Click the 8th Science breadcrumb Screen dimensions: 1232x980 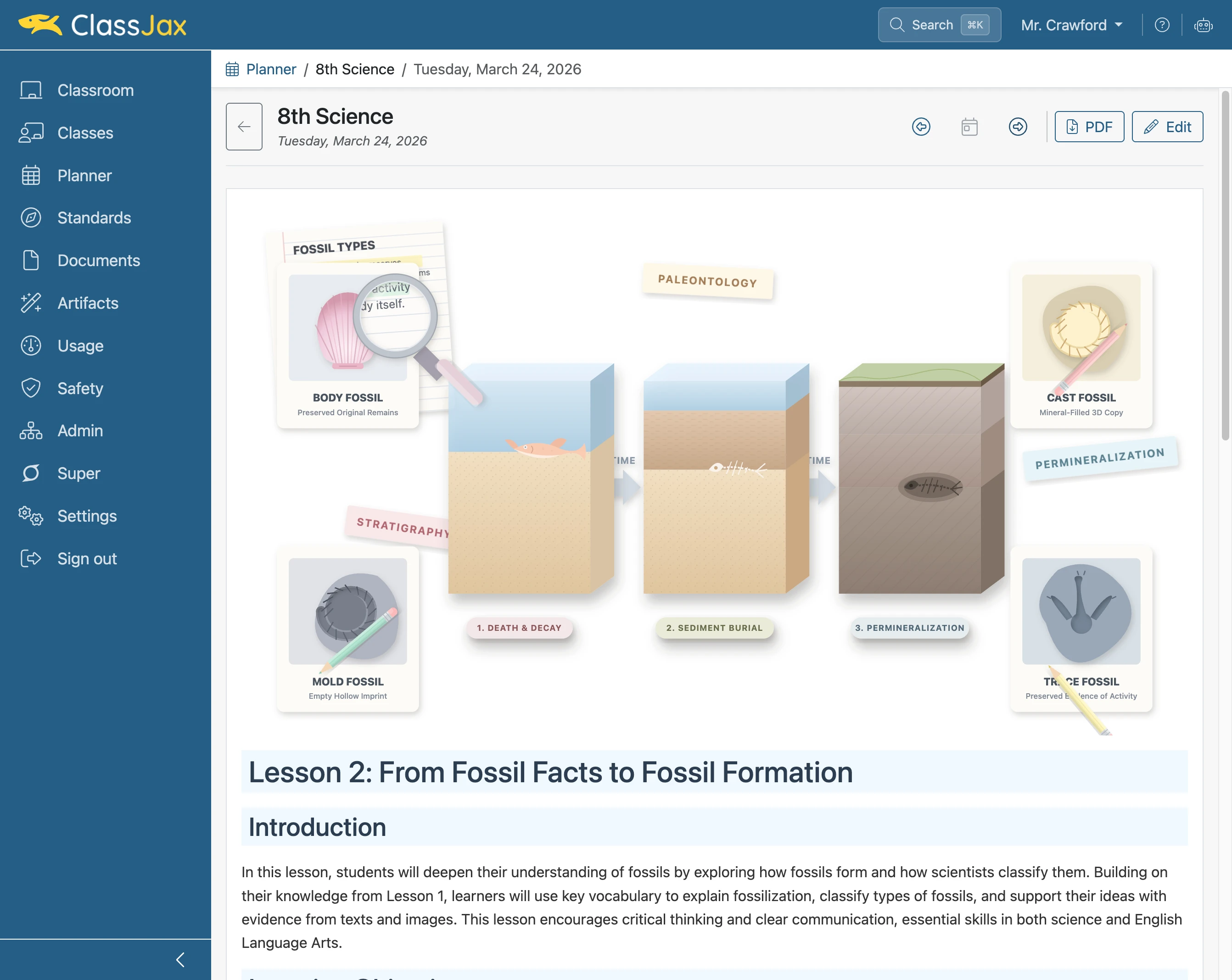(x=355, y=69)
